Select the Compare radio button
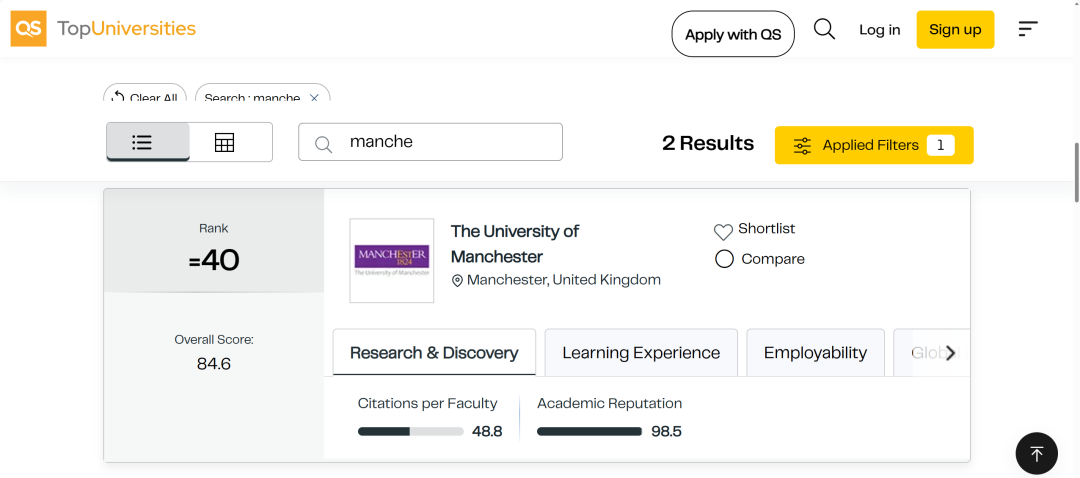Viewport: 1080px width, 478px height. point(724,260)
